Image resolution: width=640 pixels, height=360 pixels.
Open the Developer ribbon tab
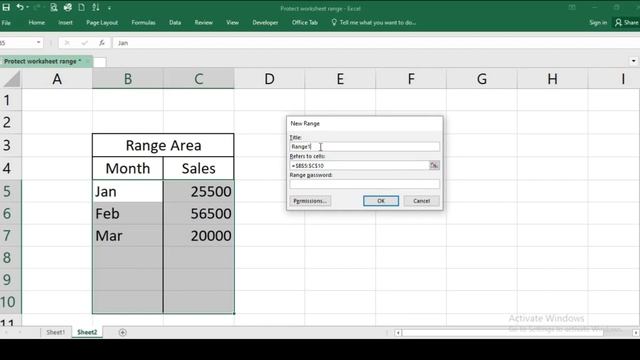pos(265,23)
